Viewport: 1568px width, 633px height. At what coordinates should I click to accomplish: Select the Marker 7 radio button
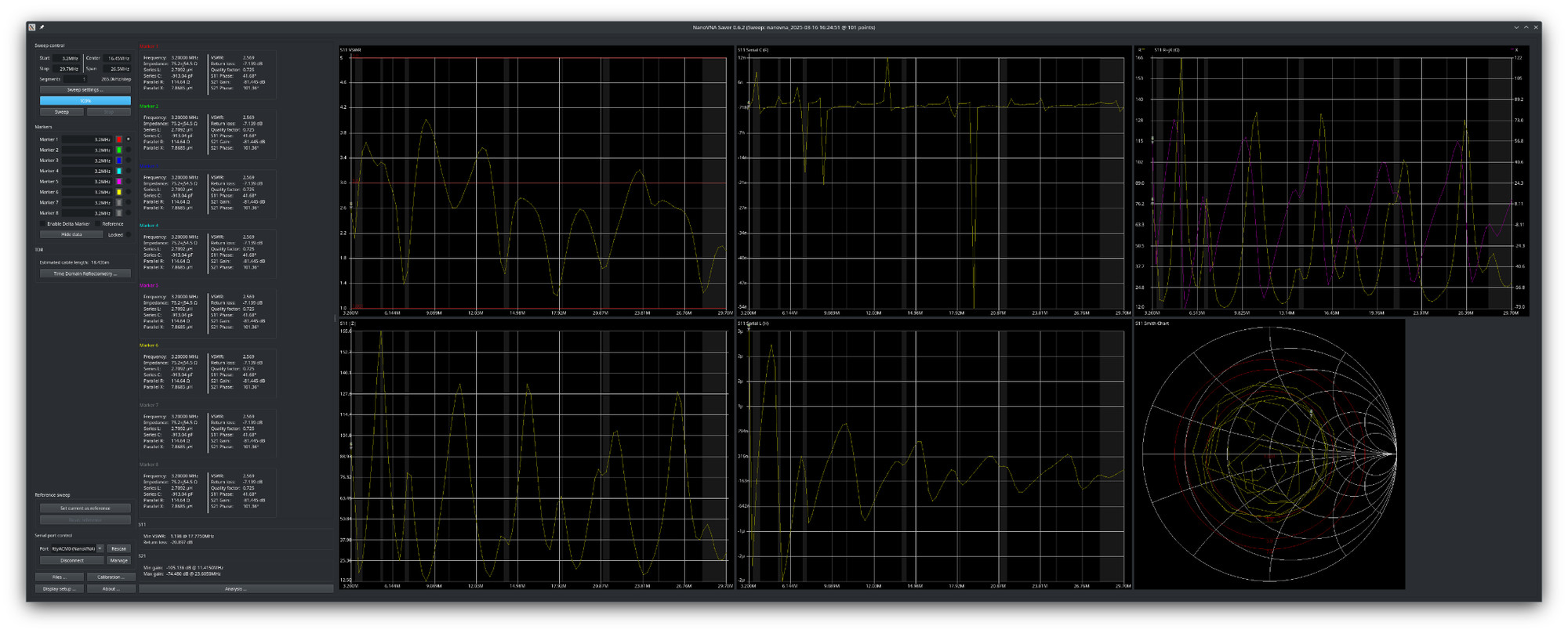tap(129, 202)
